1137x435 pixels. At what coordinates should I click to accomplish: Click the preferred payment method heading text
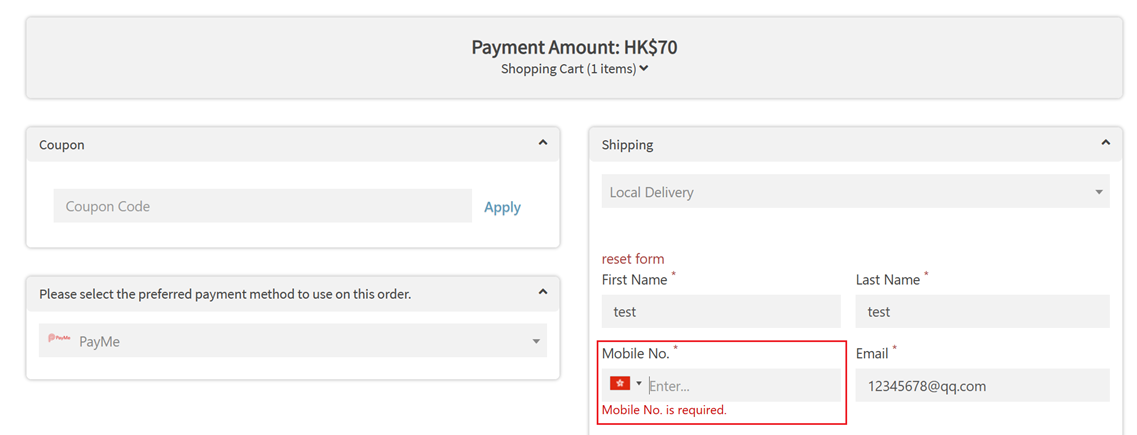click(x=225, y=294)
